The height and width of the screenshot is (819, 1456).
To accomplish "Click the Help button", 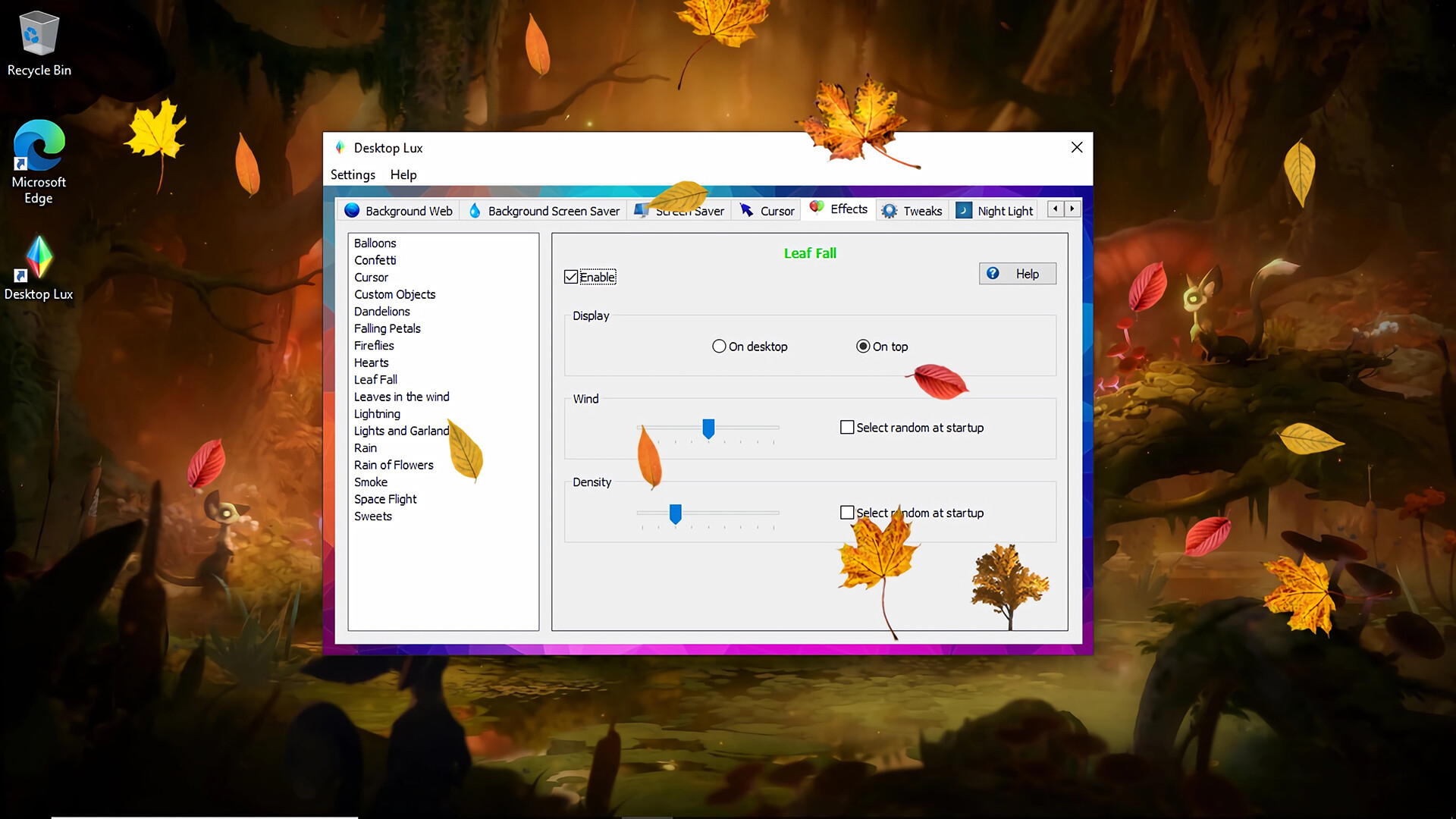I will (1018, 273).
